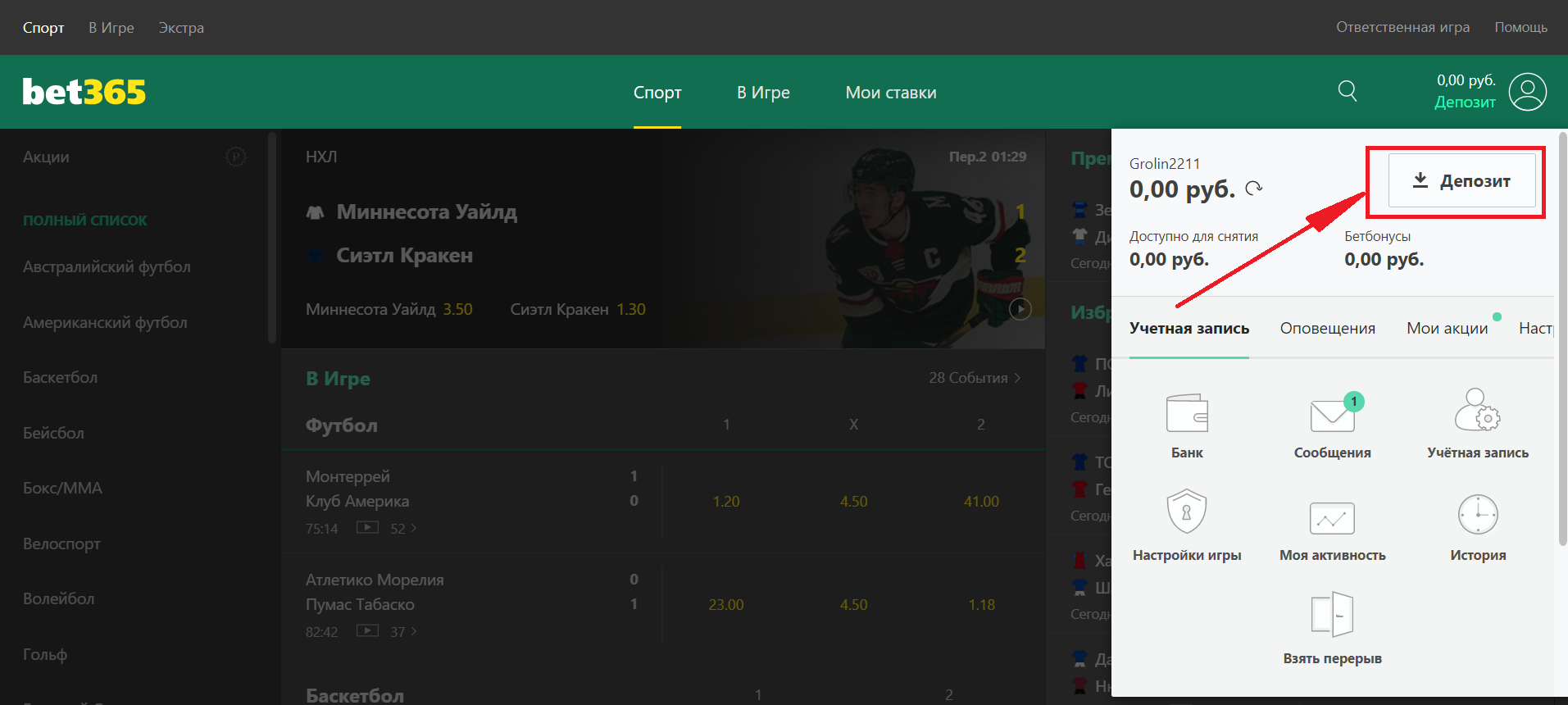Select Баскетбол in sports sidebar

(60, 377)
